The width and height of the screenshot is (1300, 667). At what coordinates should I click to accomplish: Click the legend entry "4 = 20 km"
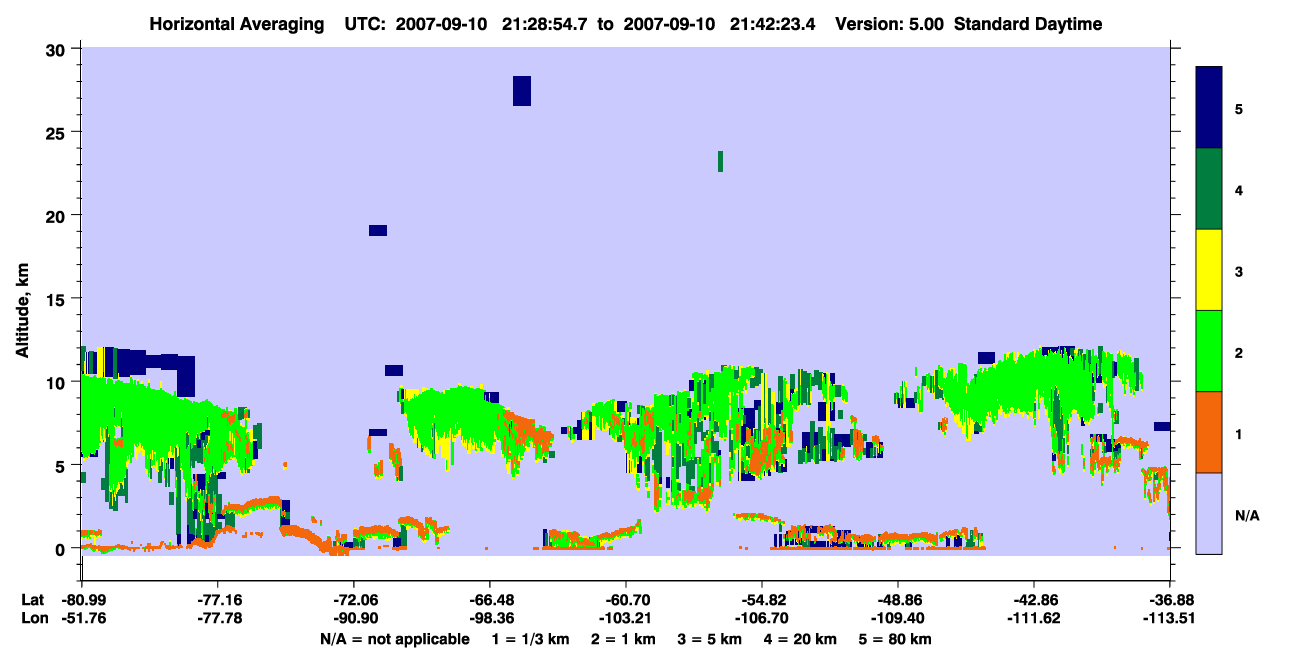[802, 639]
